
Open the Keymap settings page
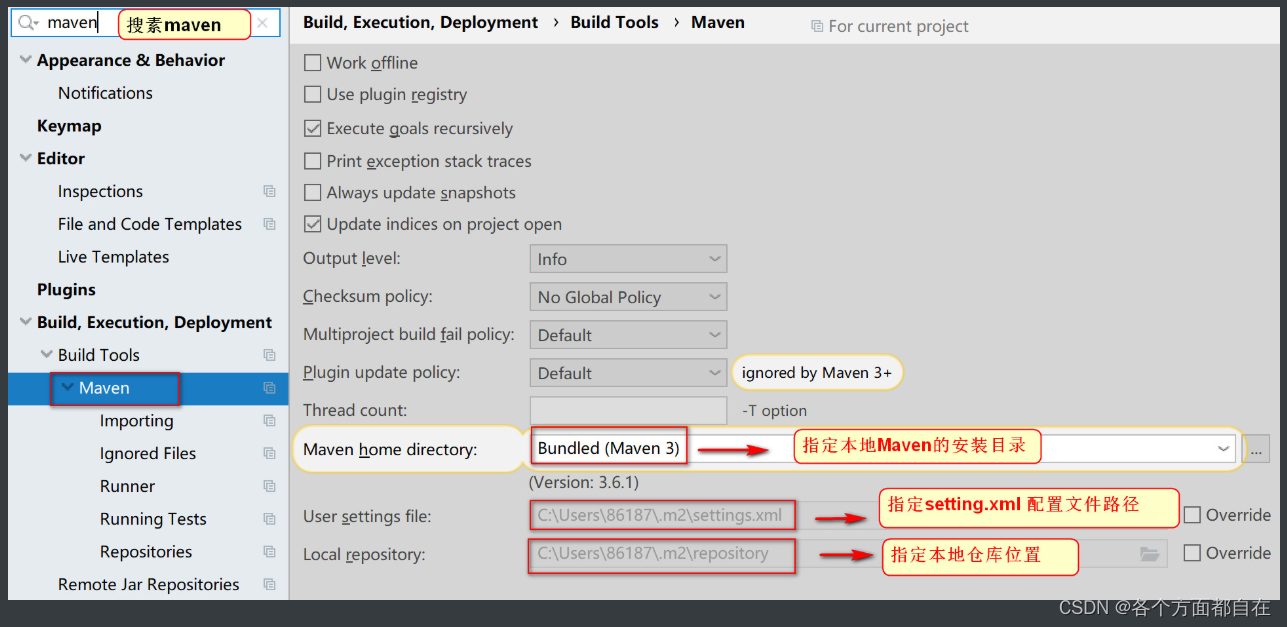point(69,126)
